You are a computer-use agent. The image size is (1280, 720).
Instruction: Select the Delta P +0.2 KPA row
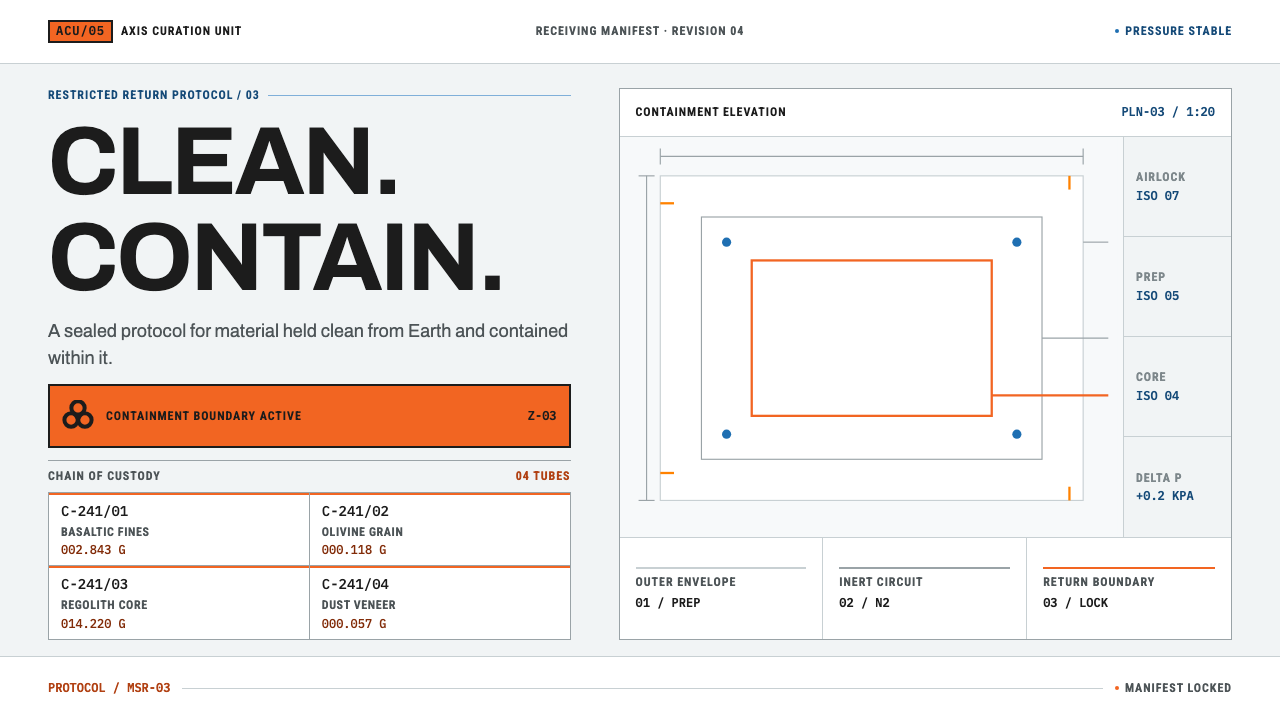tap(1177, 487)
